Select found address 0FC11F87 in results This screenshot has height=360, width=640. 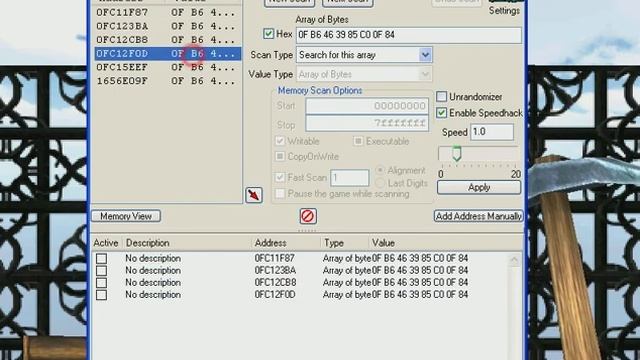pos(167,12)
